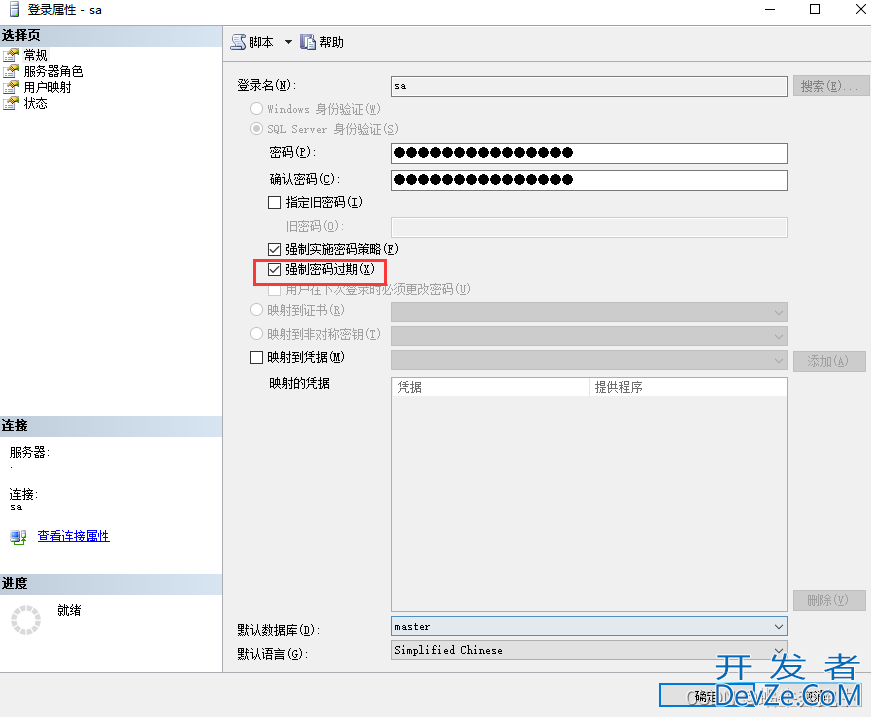Open the 服务器角色 page
The height and width of the screenshot is (717, 871).
[x=53, y=71]
